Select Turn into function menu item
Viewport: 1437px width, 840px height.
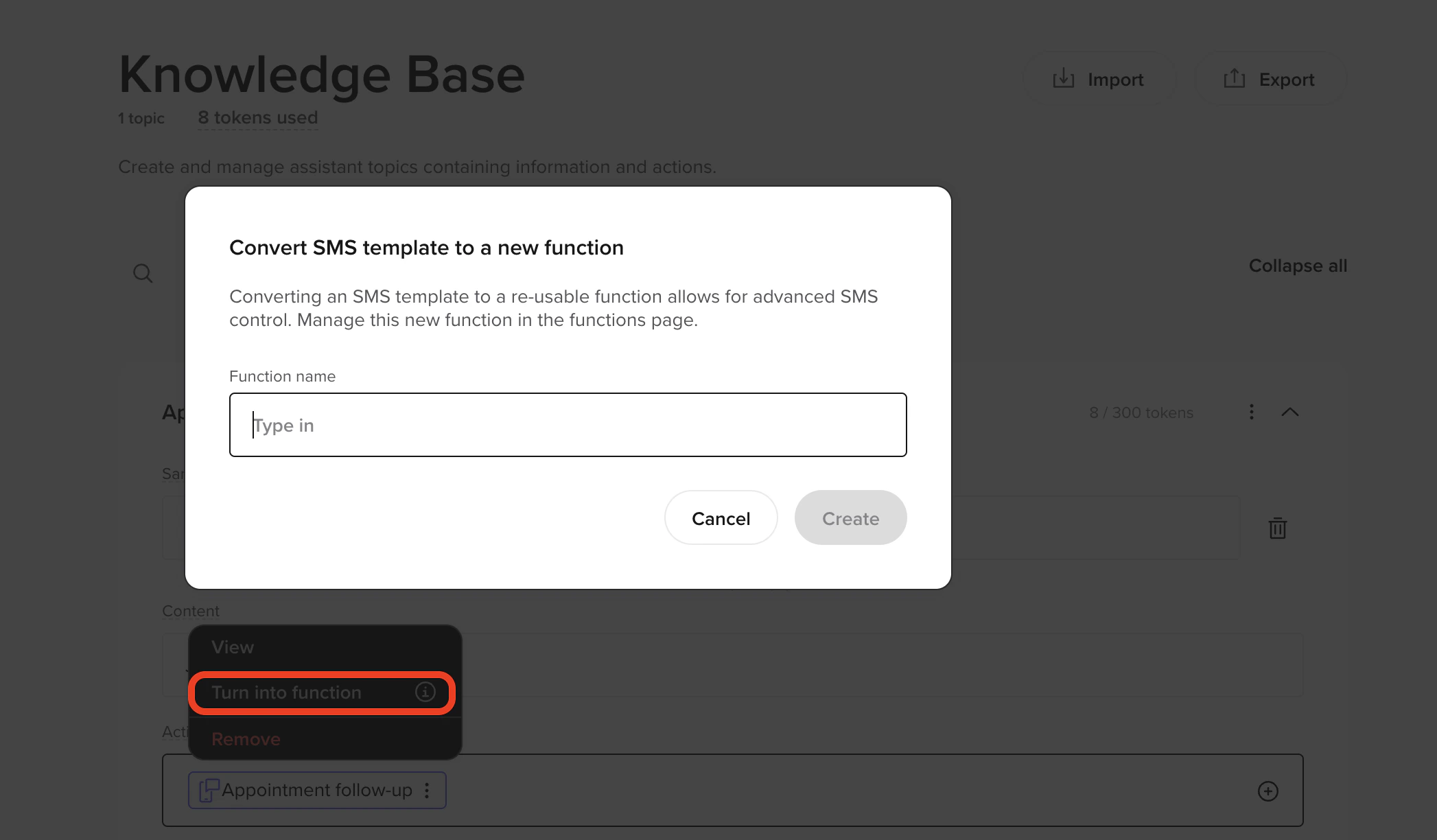[287, 692]
